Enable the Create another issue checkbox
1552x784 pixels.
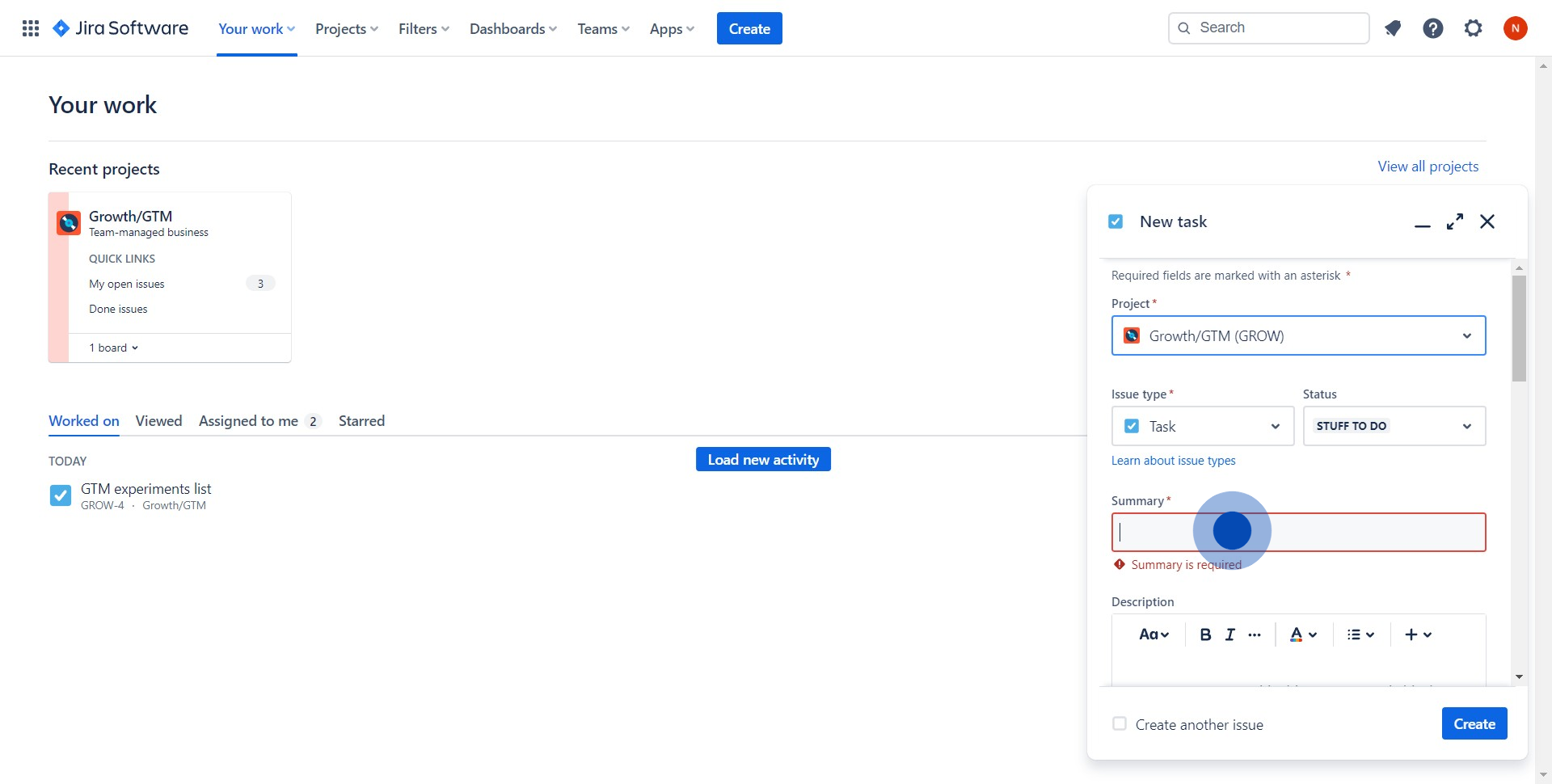coord(1120,723)
